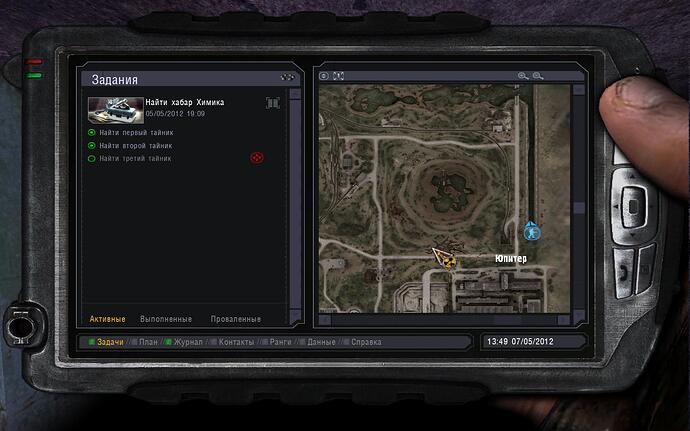Click the zoom in magnifier above map

(x=522, y=76)
